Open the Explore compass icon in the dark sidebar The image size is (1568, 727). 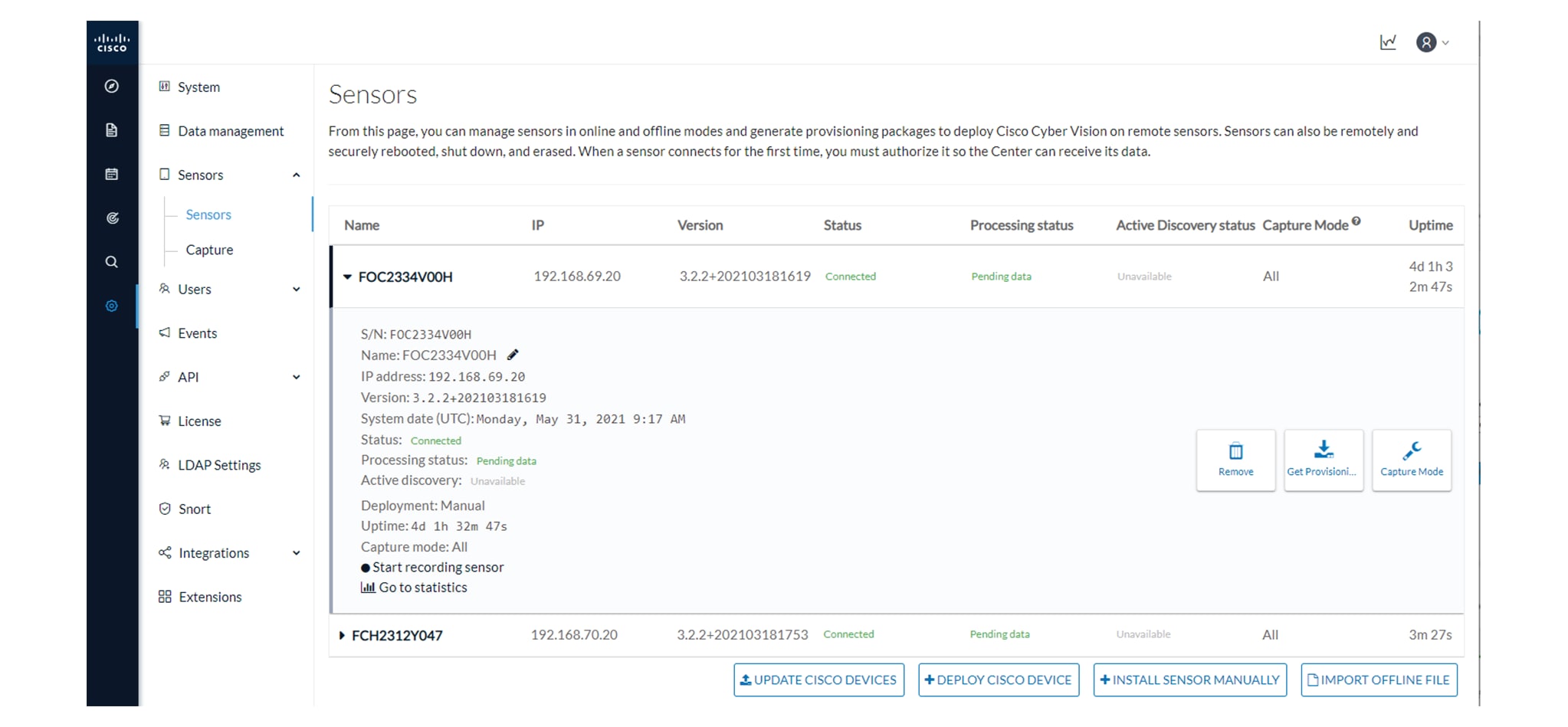[x=112, y=86]
